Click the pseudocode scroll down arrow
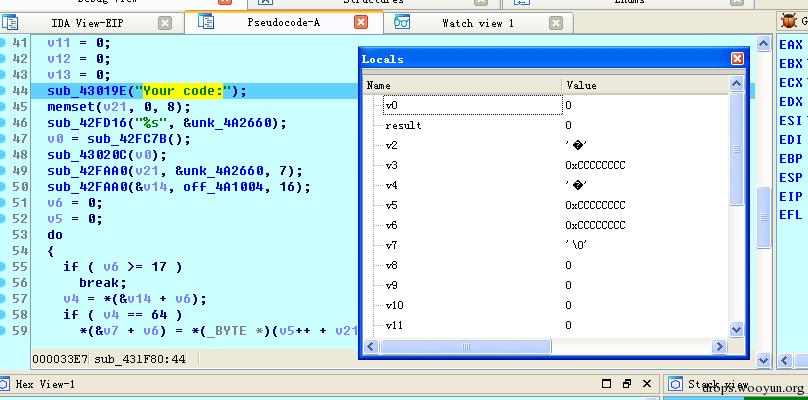Screen dimensions: 808x400 click(x=764, y=360)
